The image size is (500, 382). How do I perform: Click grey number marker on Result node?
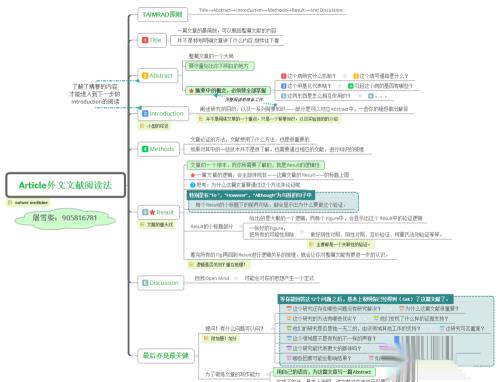pyautogui.click(x=145, y=212)
